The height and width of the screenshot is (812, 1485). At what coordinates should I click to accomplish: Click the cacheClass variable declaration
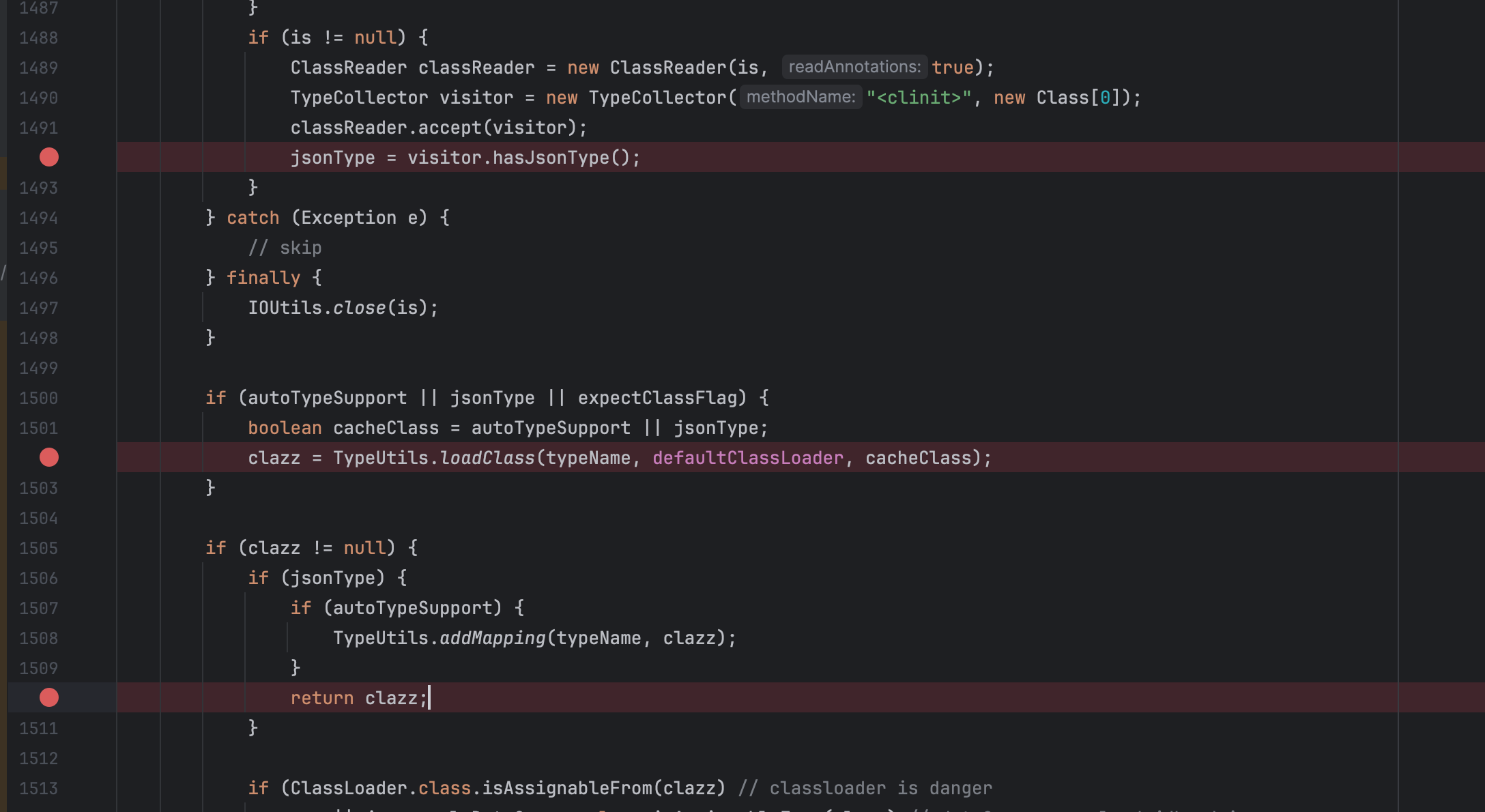tap(386, 428)
